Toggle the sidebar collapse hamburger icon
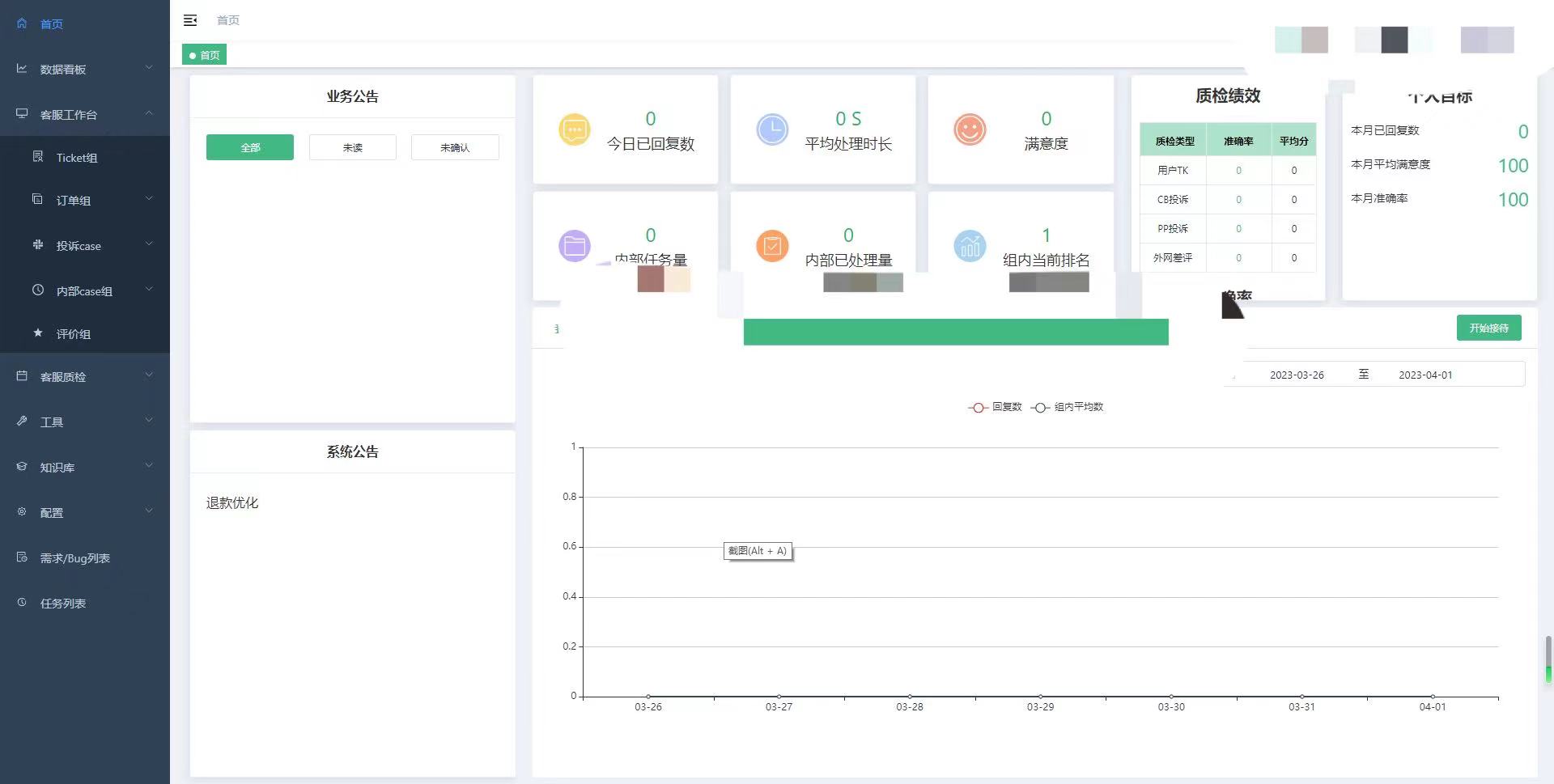The width and height of the screenshot is (1554, 784). (x=190, y=20)
